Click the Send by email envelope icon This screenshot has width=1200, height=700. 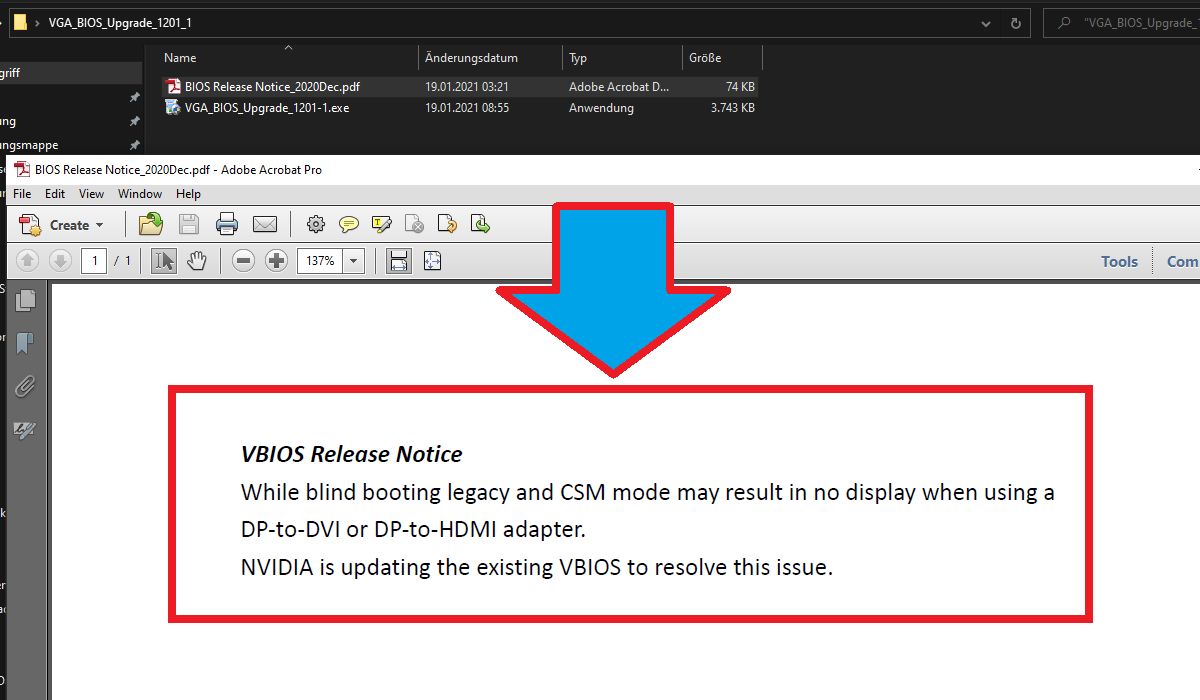[x=265, y=224]
